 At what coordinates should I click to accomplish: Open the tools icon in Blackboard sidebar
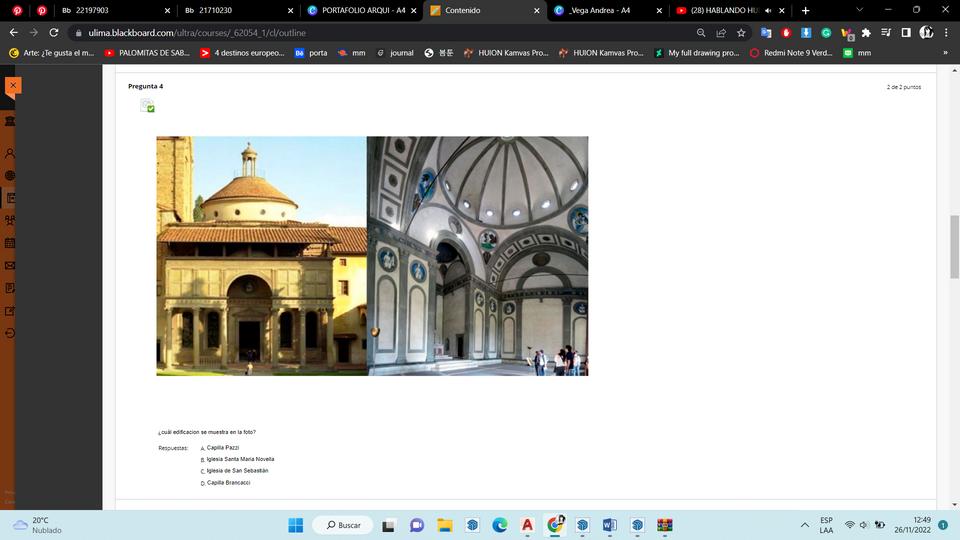pyautogui.click(x=10, y=311)
